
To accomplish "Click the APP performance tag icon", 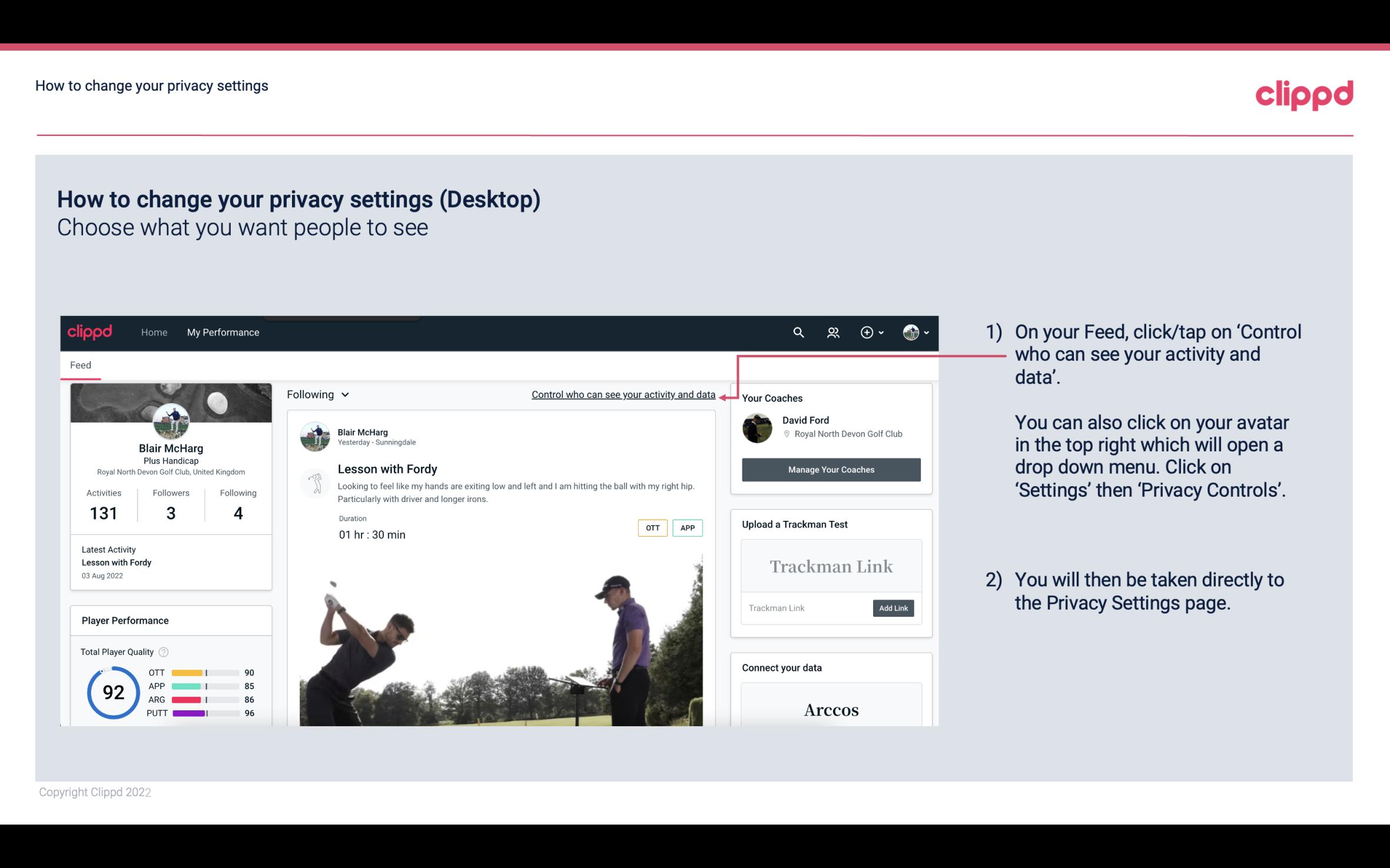I will (688, 528).
